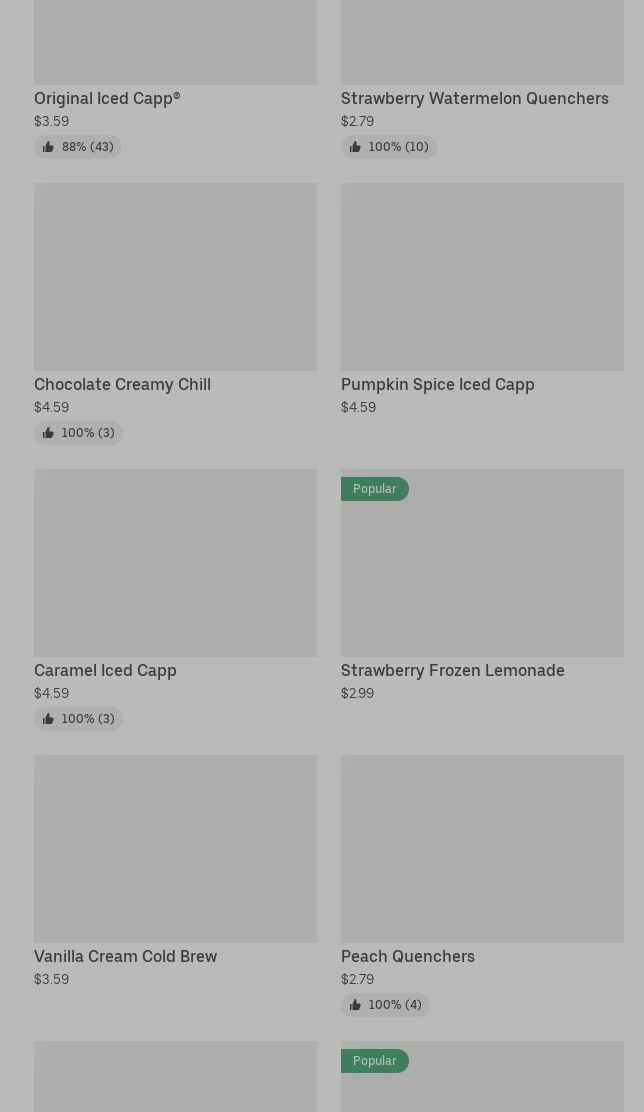Select Vanilla Cream Cold Brew title

point(126,956)
